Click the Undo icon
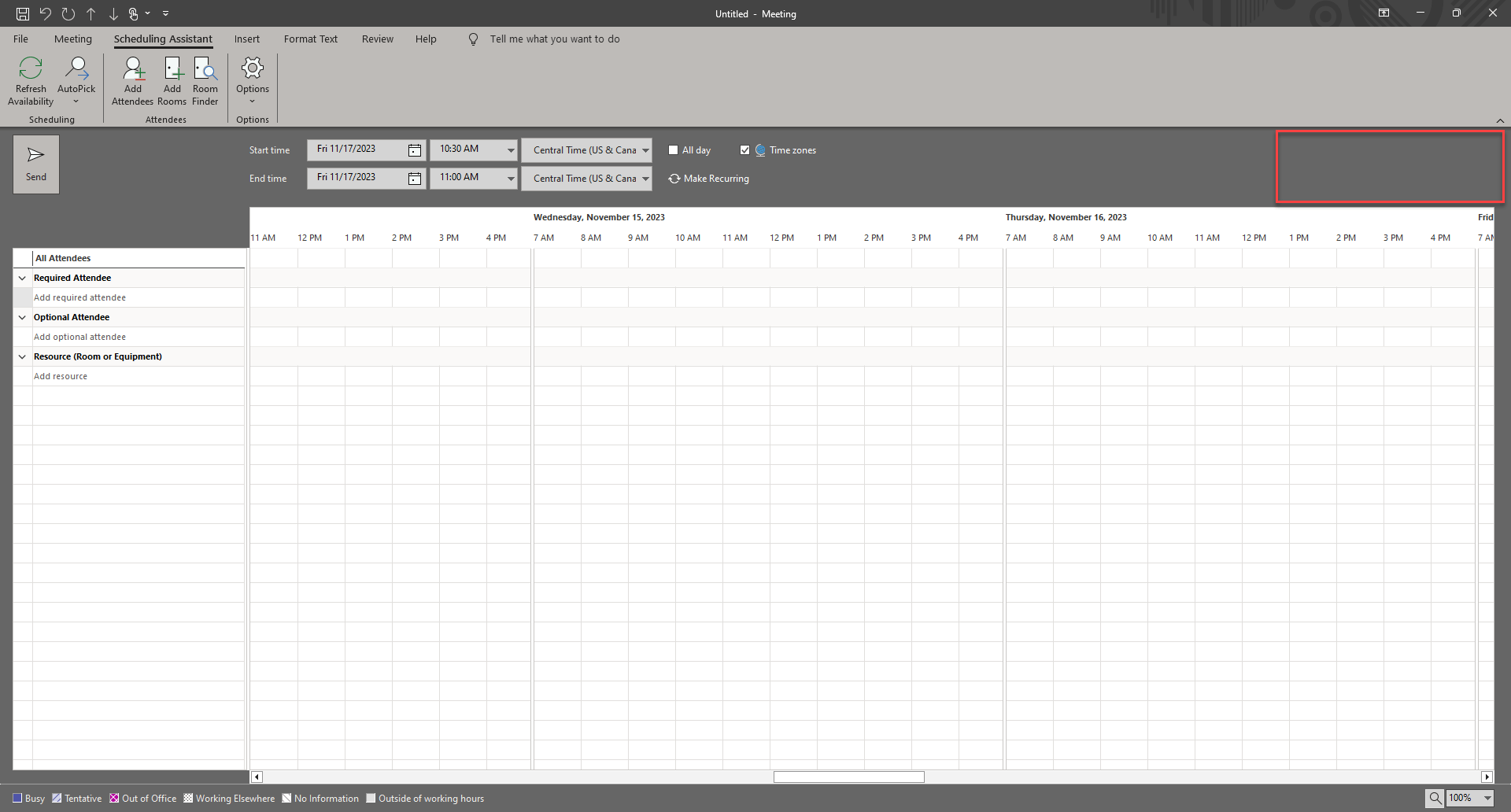Image resolution: width=1511 pixels, height=812 pixels. (45, 13)
